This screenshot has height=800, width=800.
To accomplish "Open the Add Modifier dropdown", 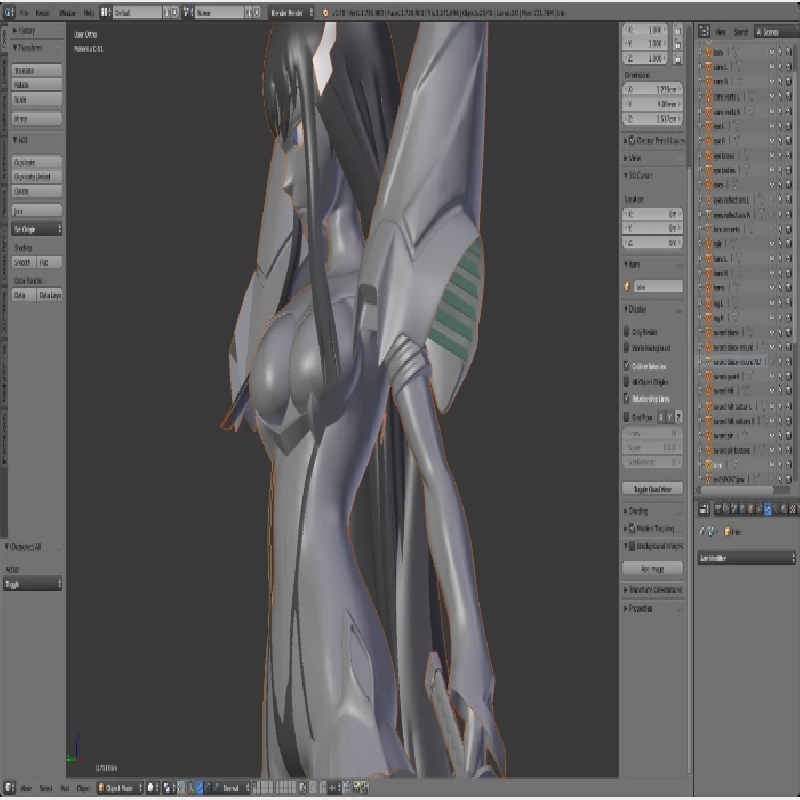I will [x=742, y=557].
